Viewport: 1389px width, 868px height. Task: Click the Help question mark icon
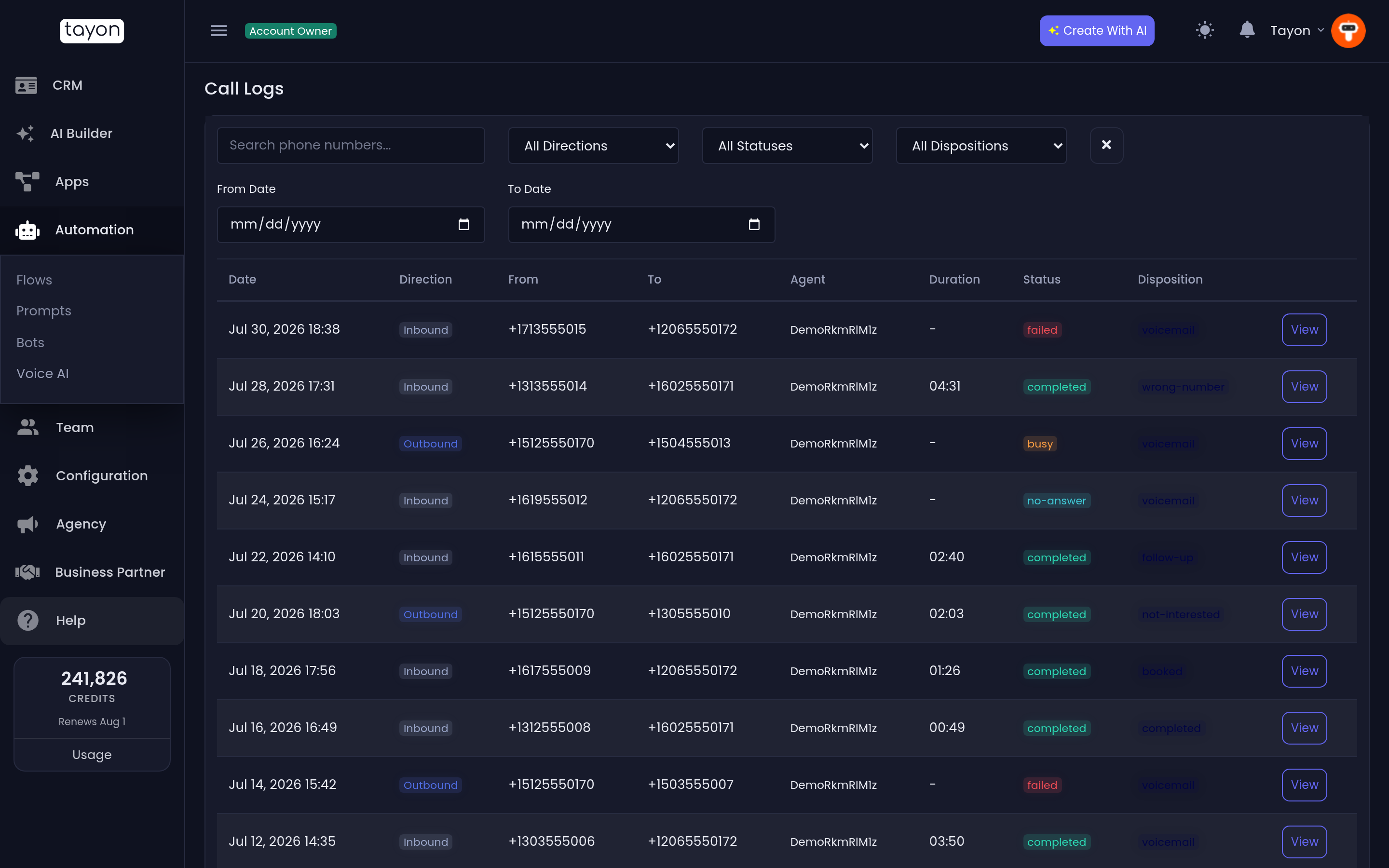(x=27, y=620)
